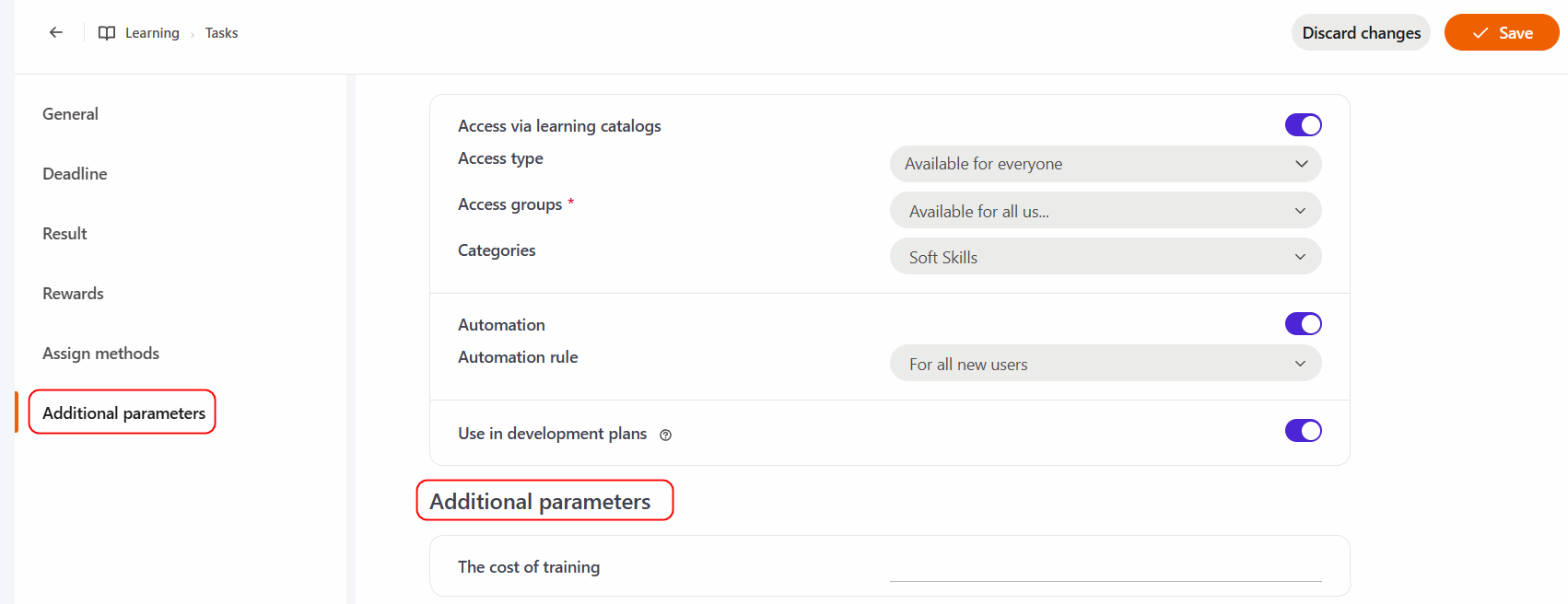Open the Tasks breadcrumb link
This screenshot has width=1568, height=604.
tap(221, 33)
